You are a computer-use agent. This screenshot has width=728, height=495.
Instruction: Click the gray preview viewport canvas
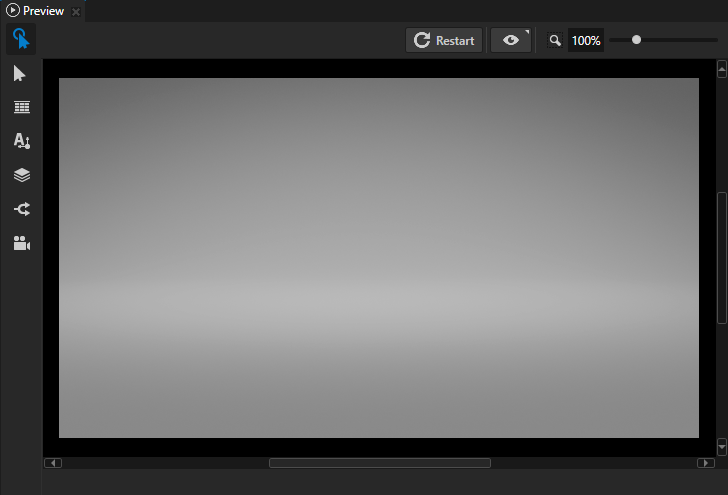pyautogui.click(x=378, y=258)
